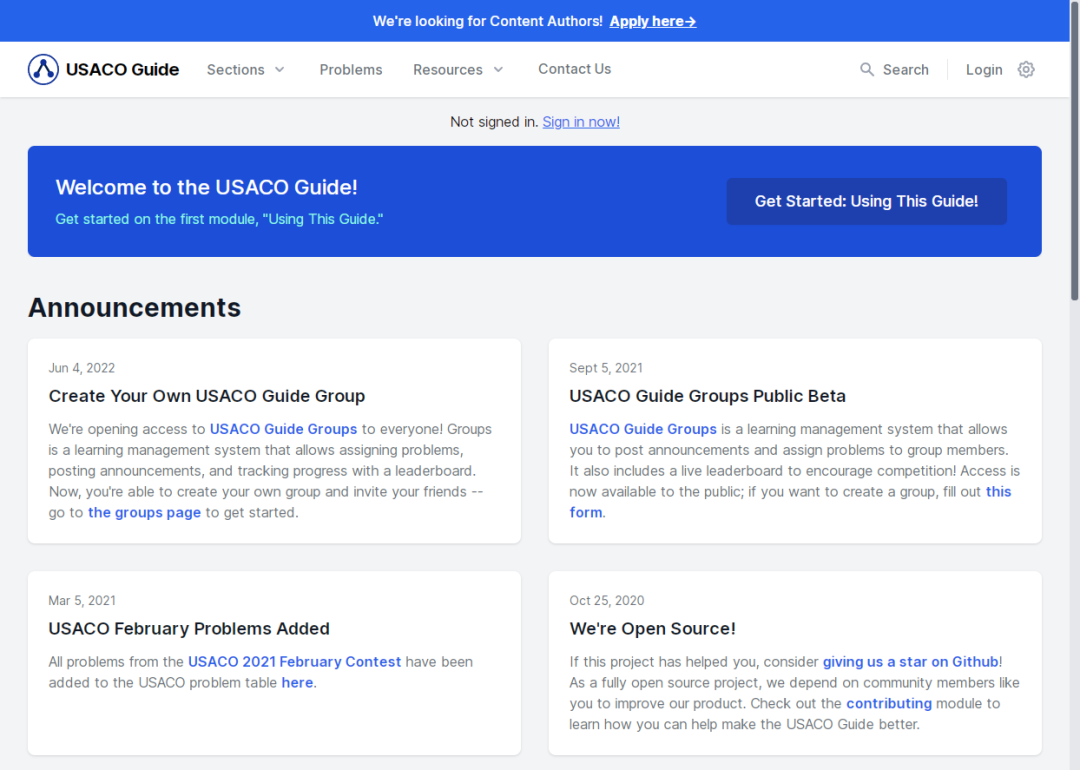The height and width of the screenshot is (770, 1080).
Task: Click giving us a star on Github link
Action: click(x=910, y=662)
